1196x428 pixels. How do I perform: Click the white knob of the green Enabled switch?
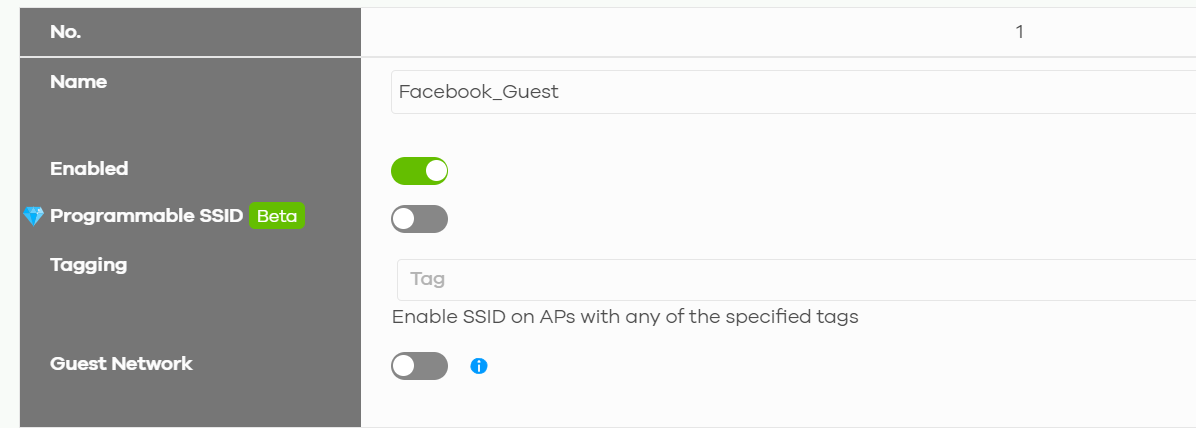click(436, 171)
